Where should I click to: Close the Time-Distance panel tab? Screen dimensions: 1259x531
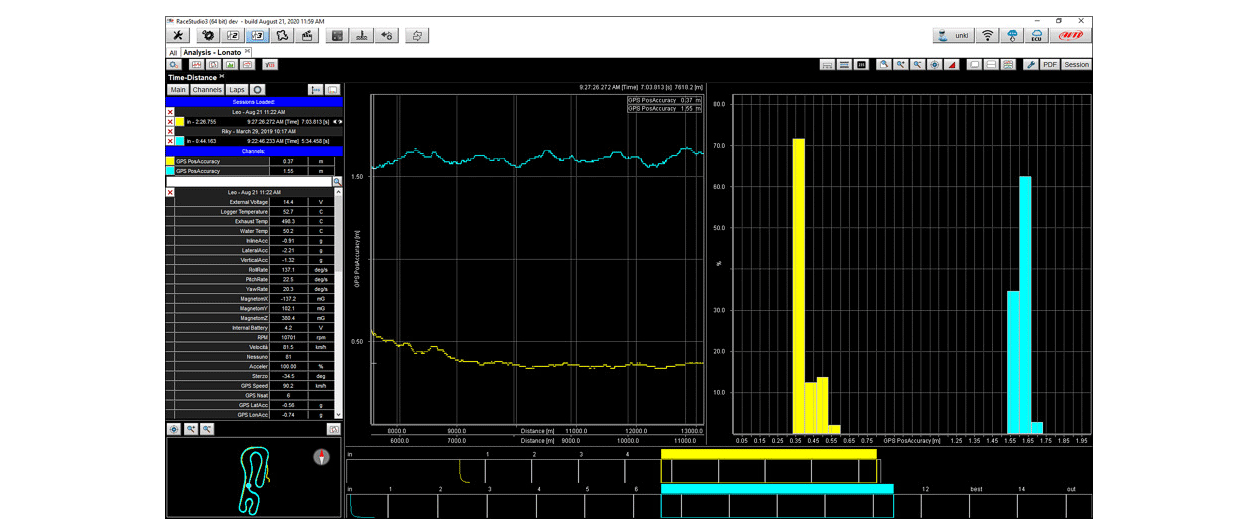click(222, 76)
